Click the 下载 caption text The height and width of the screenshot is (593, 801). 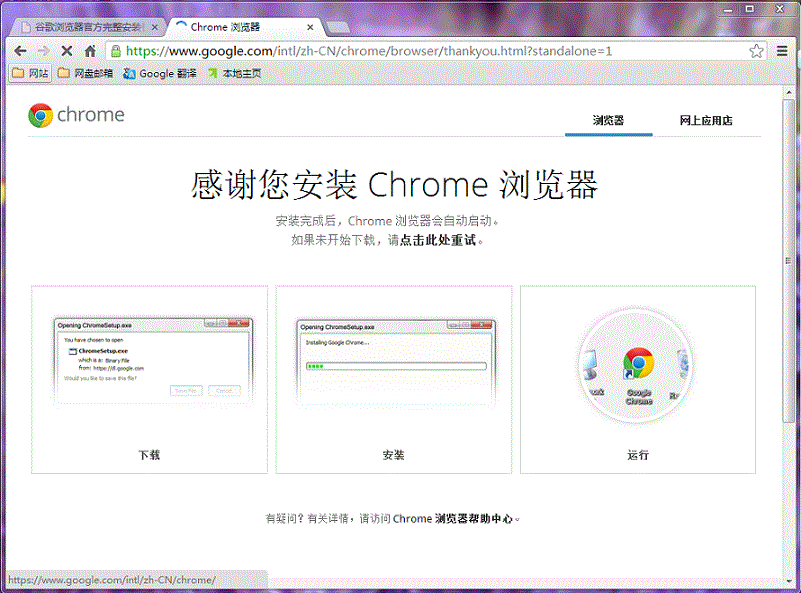tap(149, 455)
